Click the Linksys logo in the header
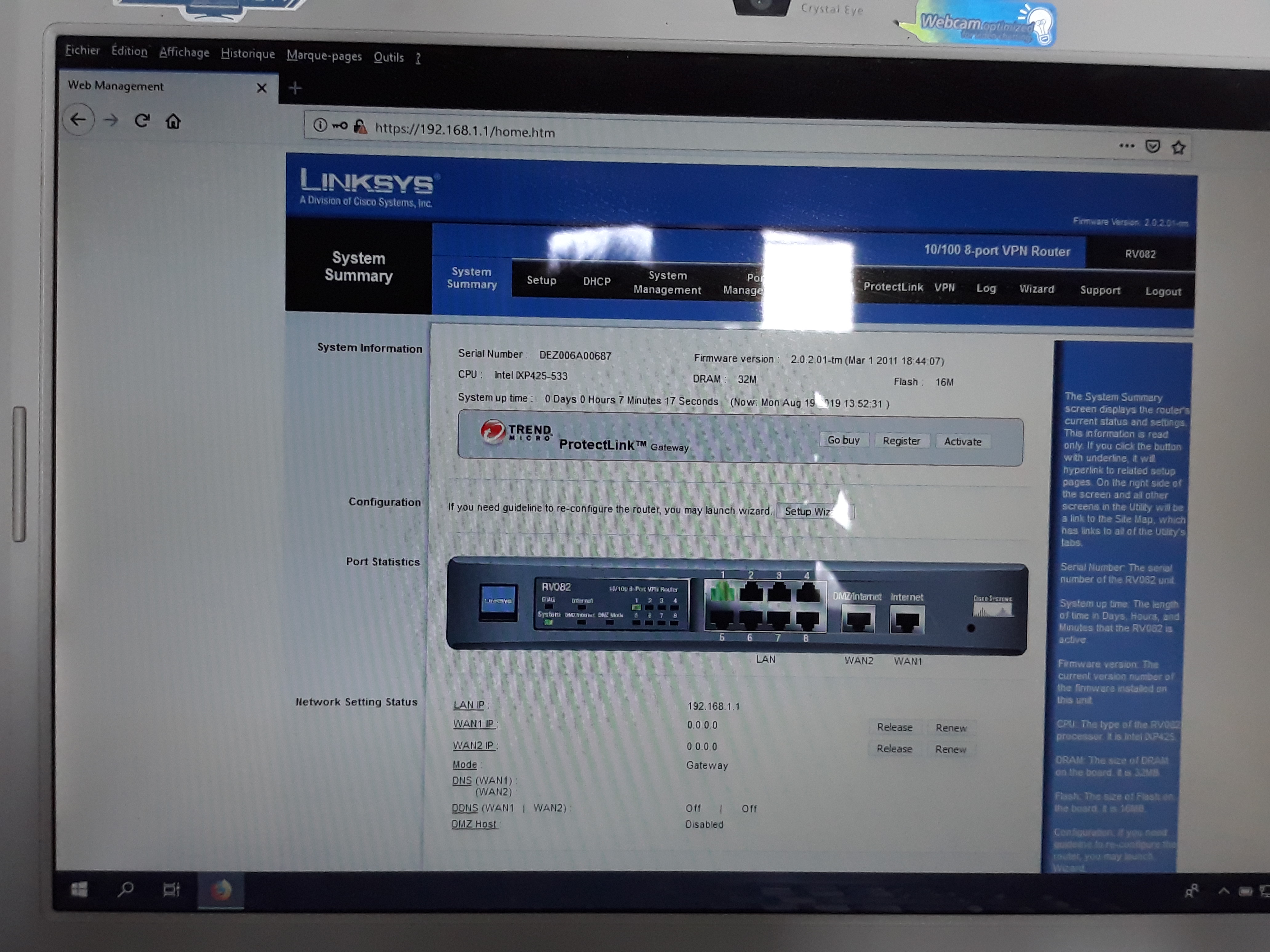Image resolution: width=1270 pixels, height=952 pixels. point(368,188)
